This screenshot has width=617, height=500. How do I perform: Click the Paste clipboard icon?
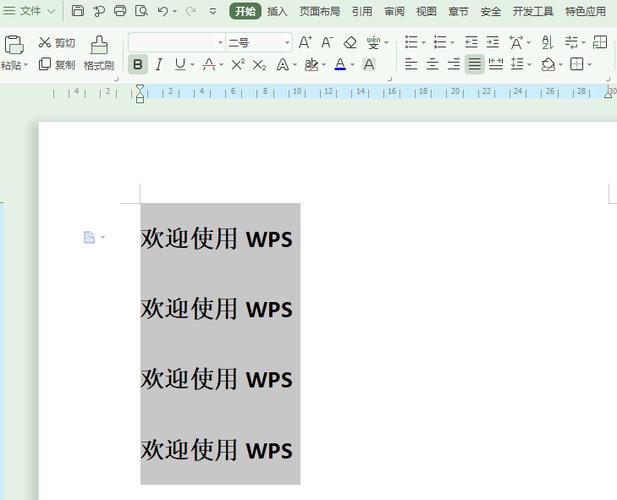click(x=14, y=44)
